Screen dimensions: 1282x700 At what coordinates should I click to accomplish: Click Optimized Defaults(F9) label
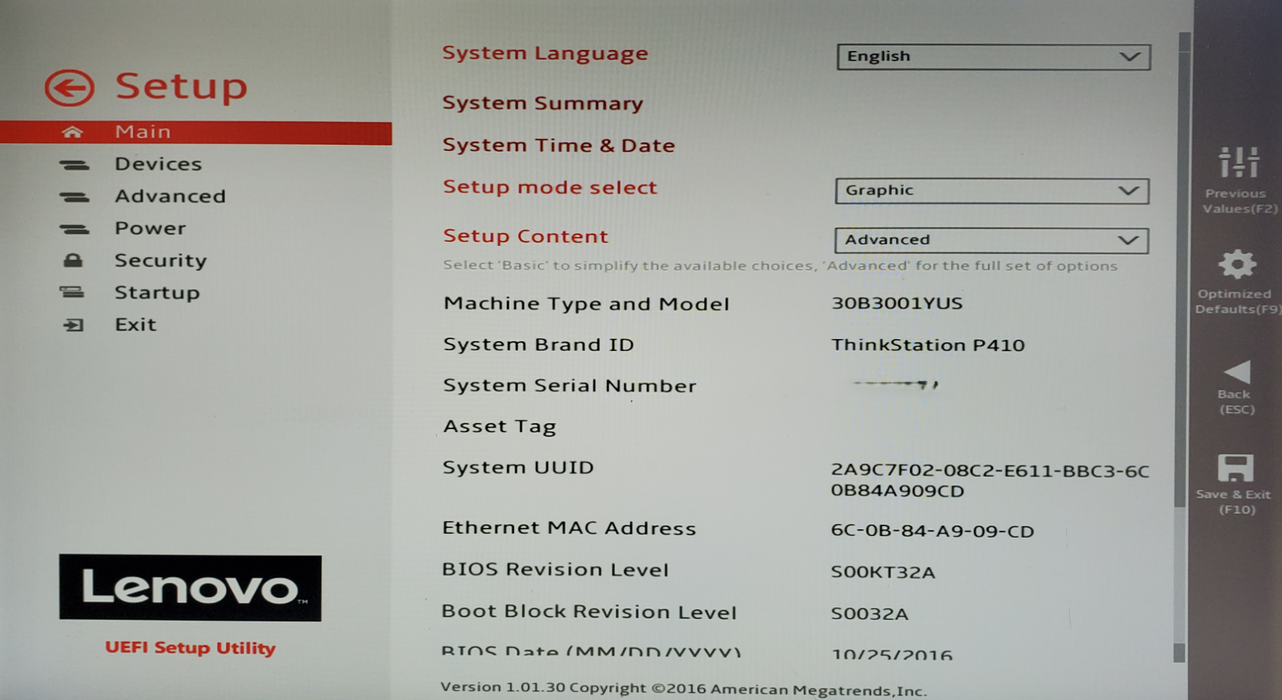point(1238,302)
